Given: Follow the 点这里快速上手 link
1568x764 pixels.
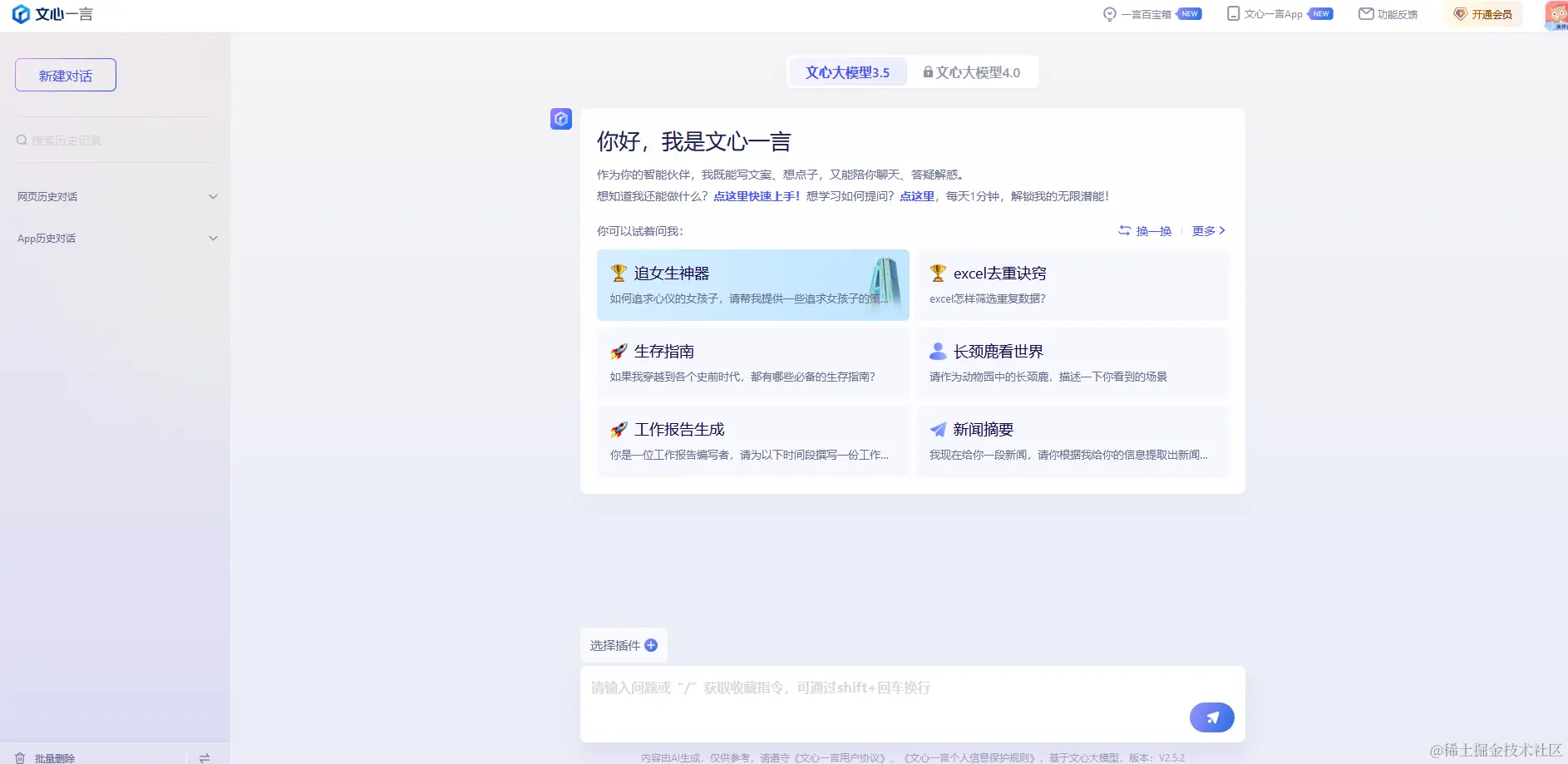Looking at the screenshot, I should [x=757, y=196].
